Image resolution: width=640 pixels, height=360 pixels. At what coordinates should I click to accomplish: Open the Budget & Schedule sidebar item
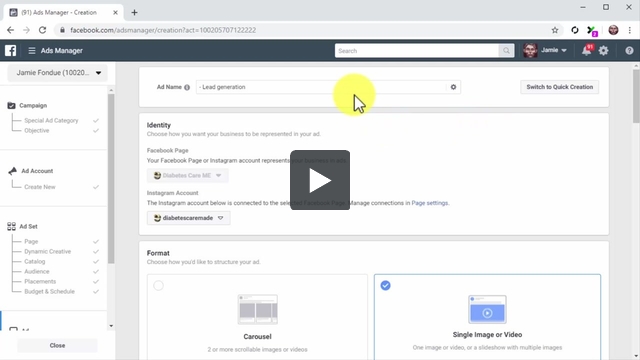[x=49, y=291]
